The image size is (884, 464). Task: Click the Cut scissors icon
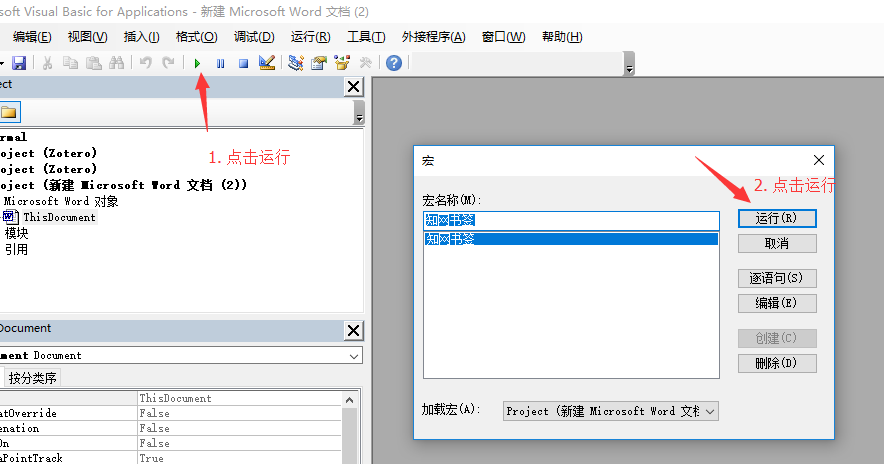click(x=47, y=63)
